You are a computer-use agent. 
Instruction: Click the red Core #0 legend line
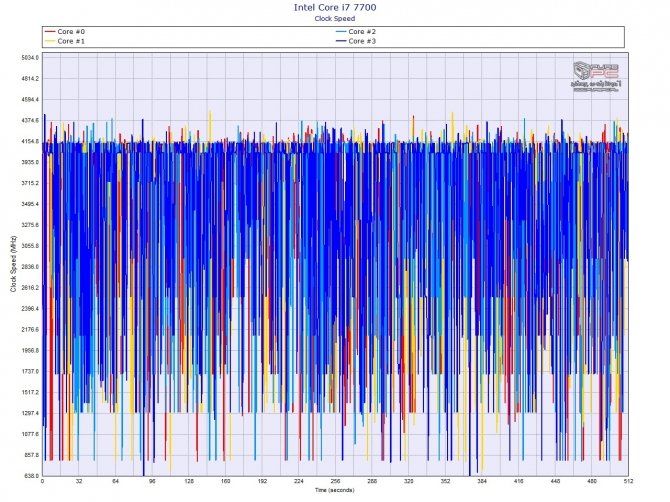[x=50, y=32]
